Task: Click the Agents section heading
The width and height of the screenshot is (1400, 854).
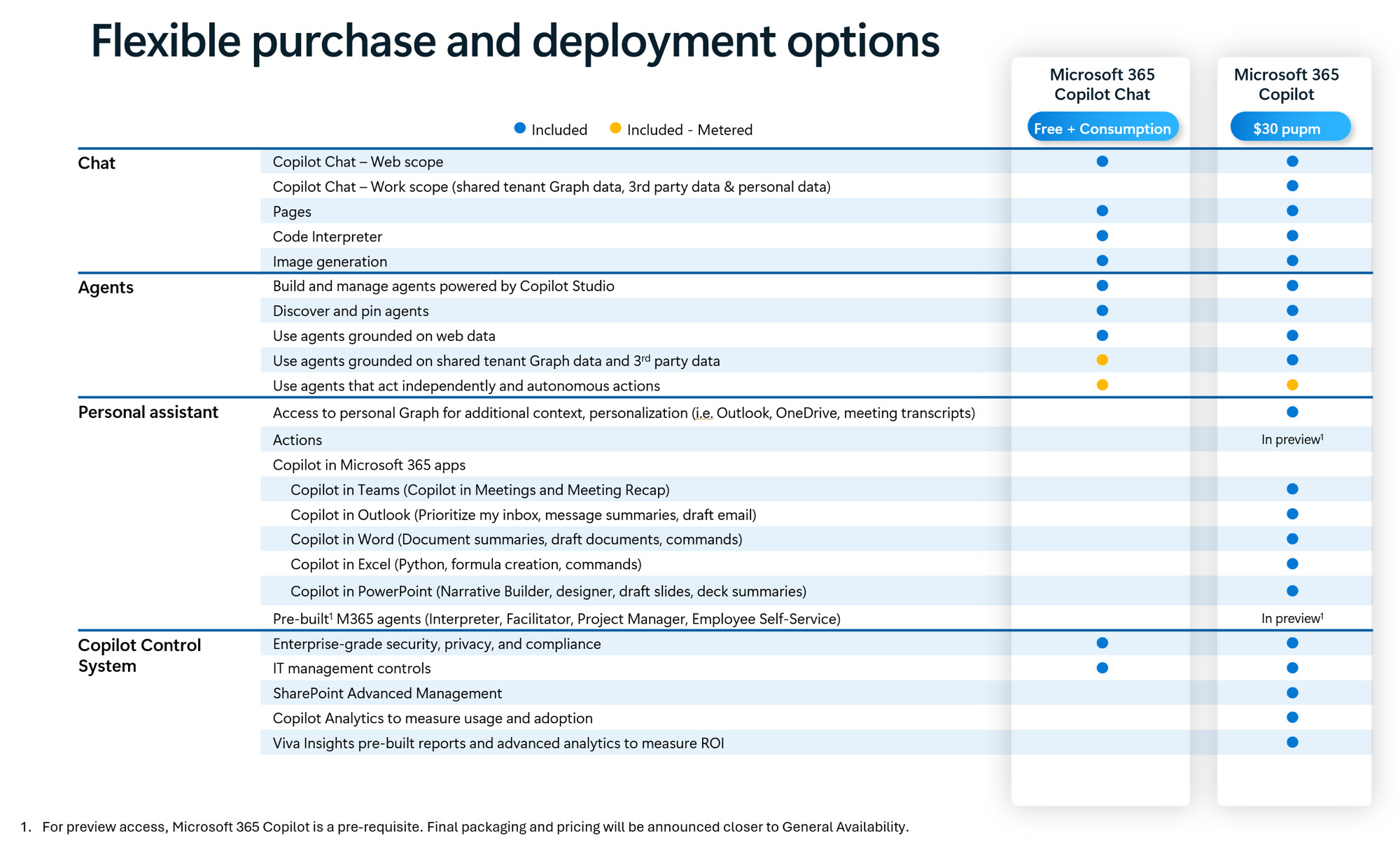Action: [x=106, y=288]
